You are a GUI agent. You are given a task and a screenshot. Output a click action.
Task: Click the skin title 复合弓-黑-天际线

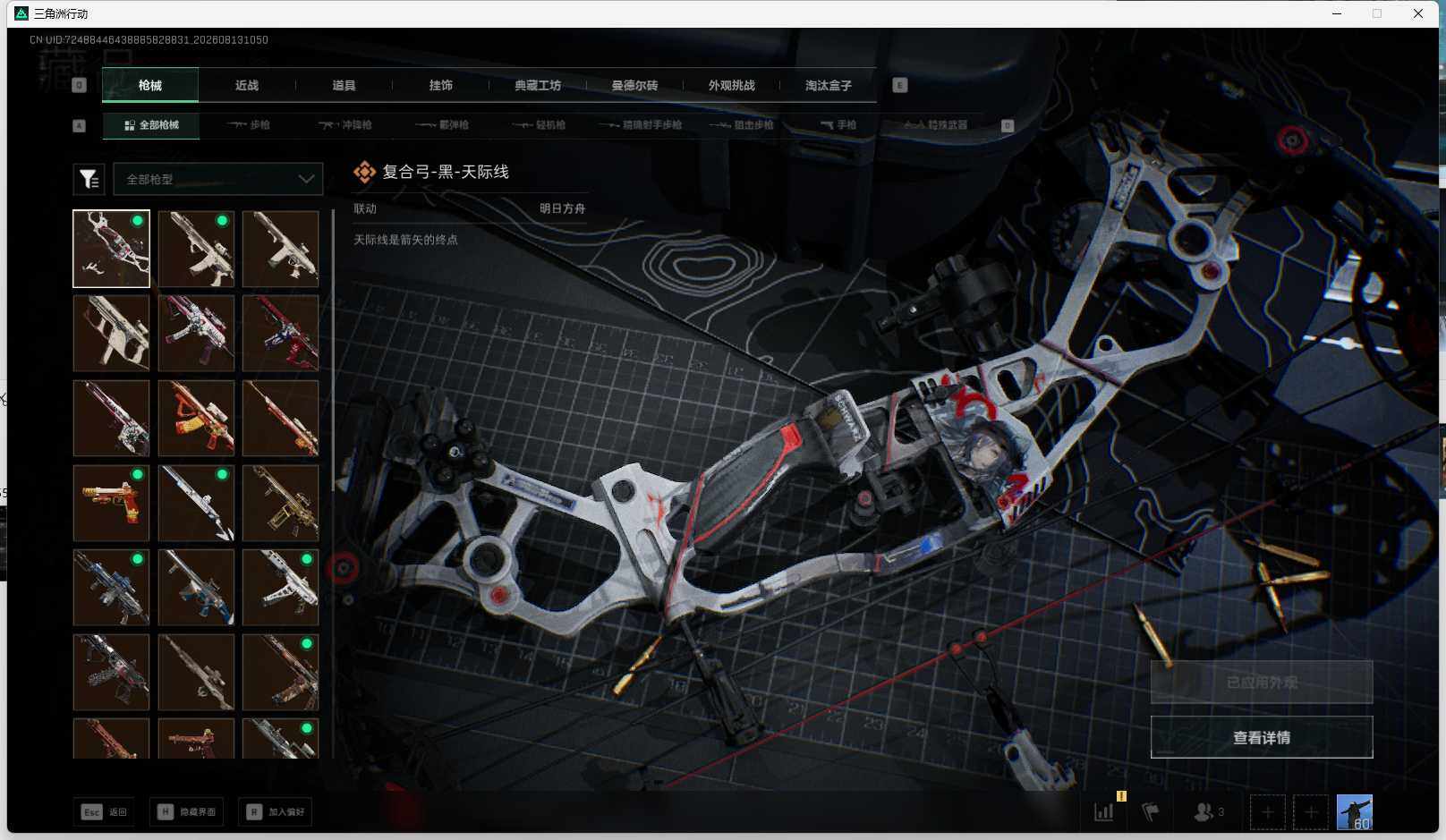coord(446,172)
